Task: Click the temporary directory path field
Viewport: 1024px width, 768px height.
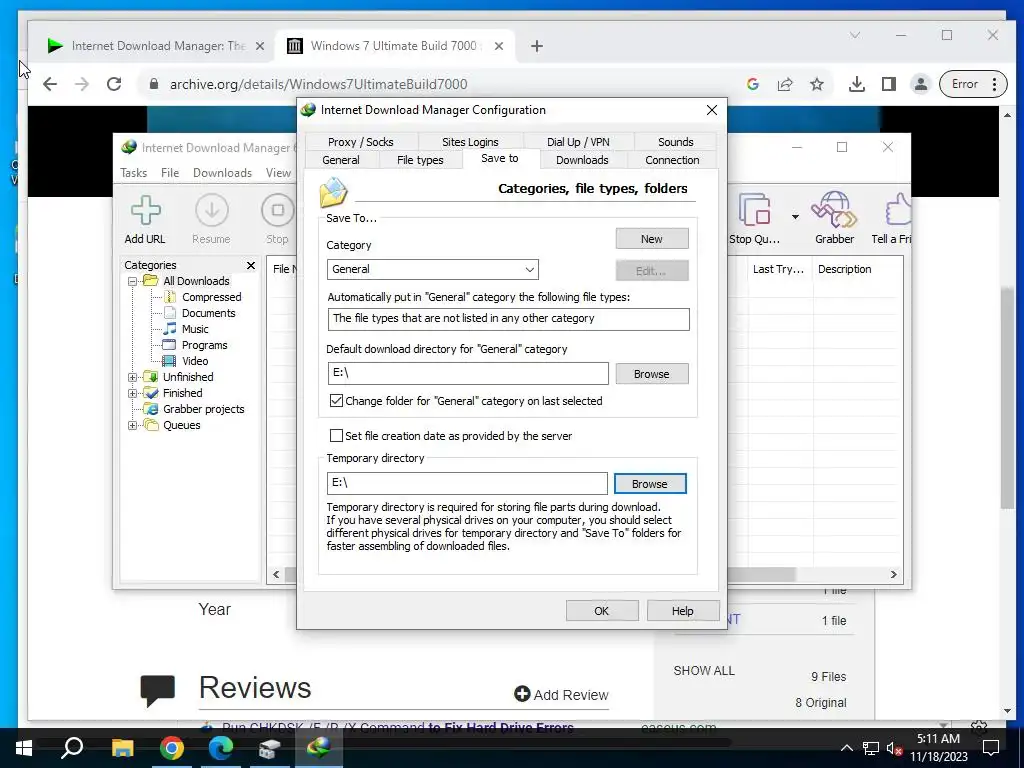Action: point(467,483)
